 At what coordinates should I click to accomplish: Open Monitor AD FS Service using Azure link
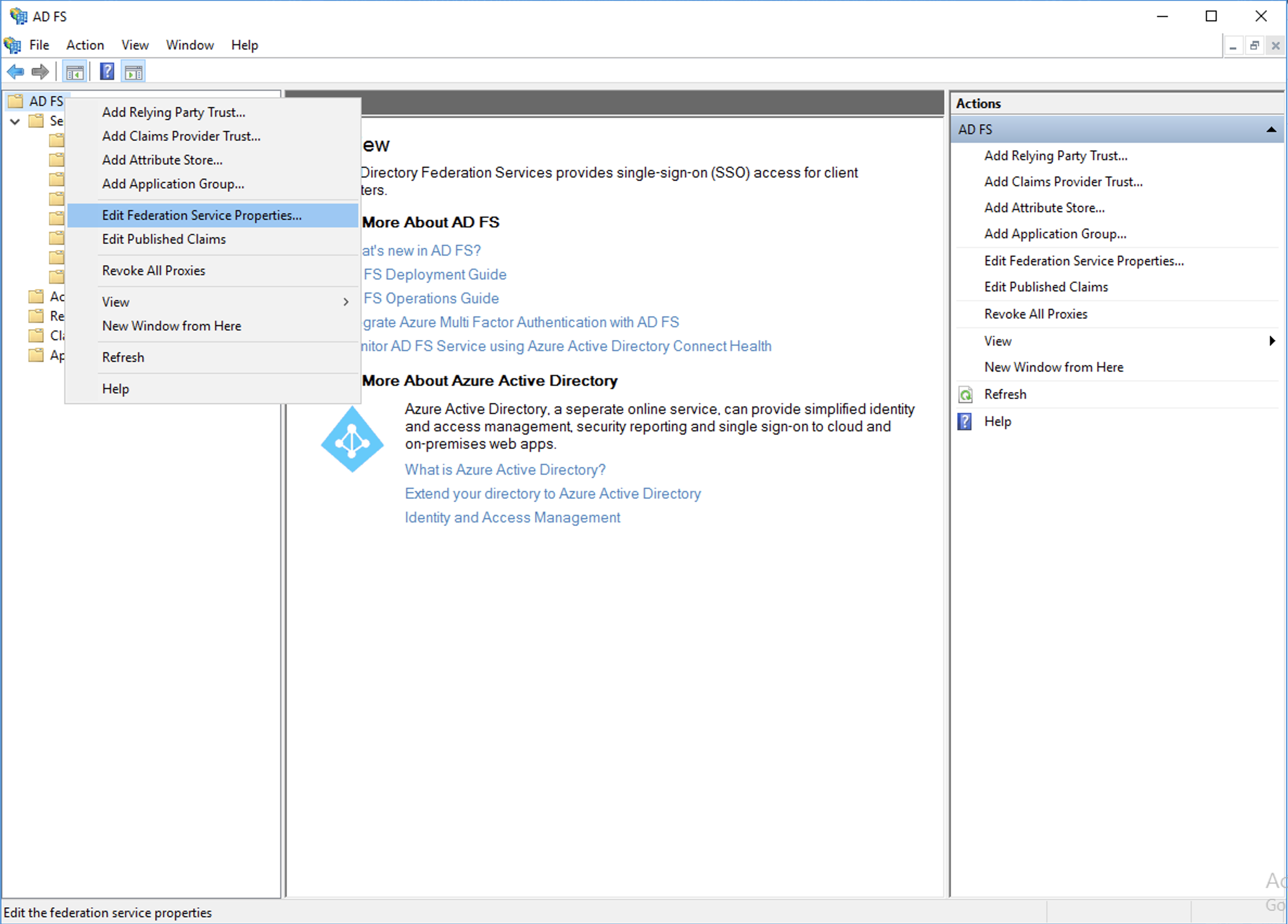(x=567, y=346)
